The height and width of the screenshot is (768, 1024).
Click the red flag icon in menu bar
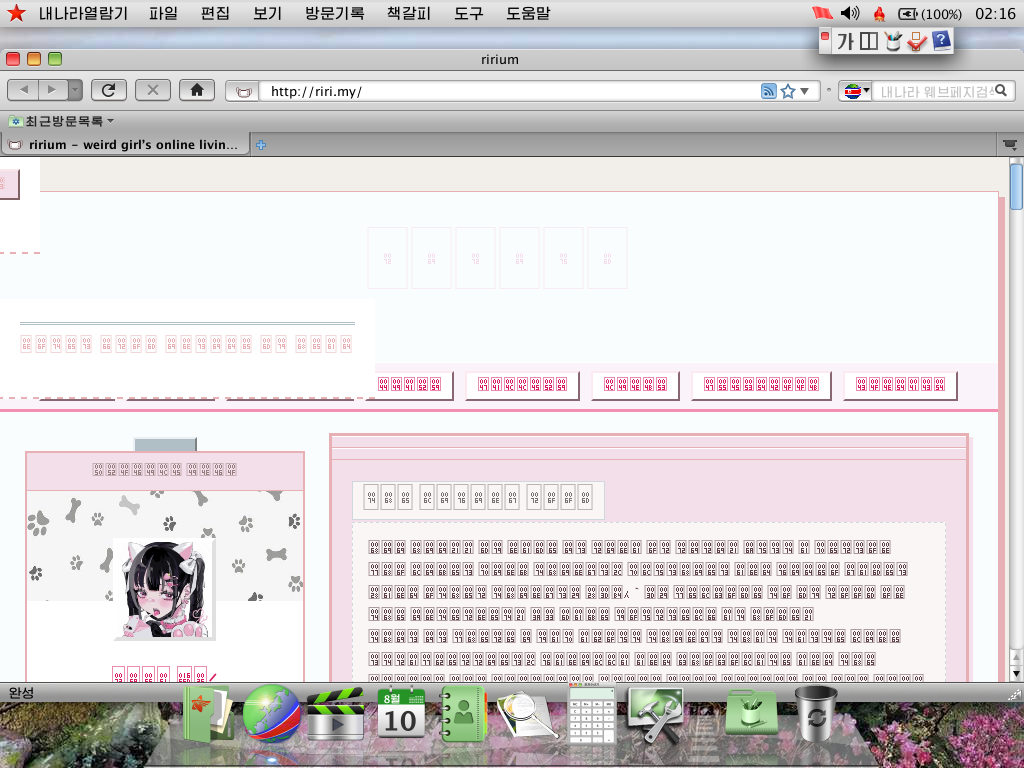tap(822, 13)
